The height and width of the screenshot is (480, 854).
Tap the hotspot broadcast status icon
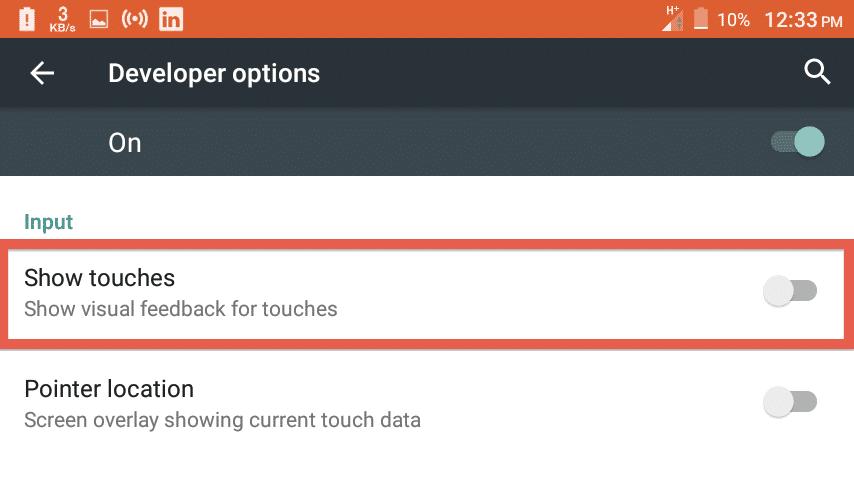point(135,19)
